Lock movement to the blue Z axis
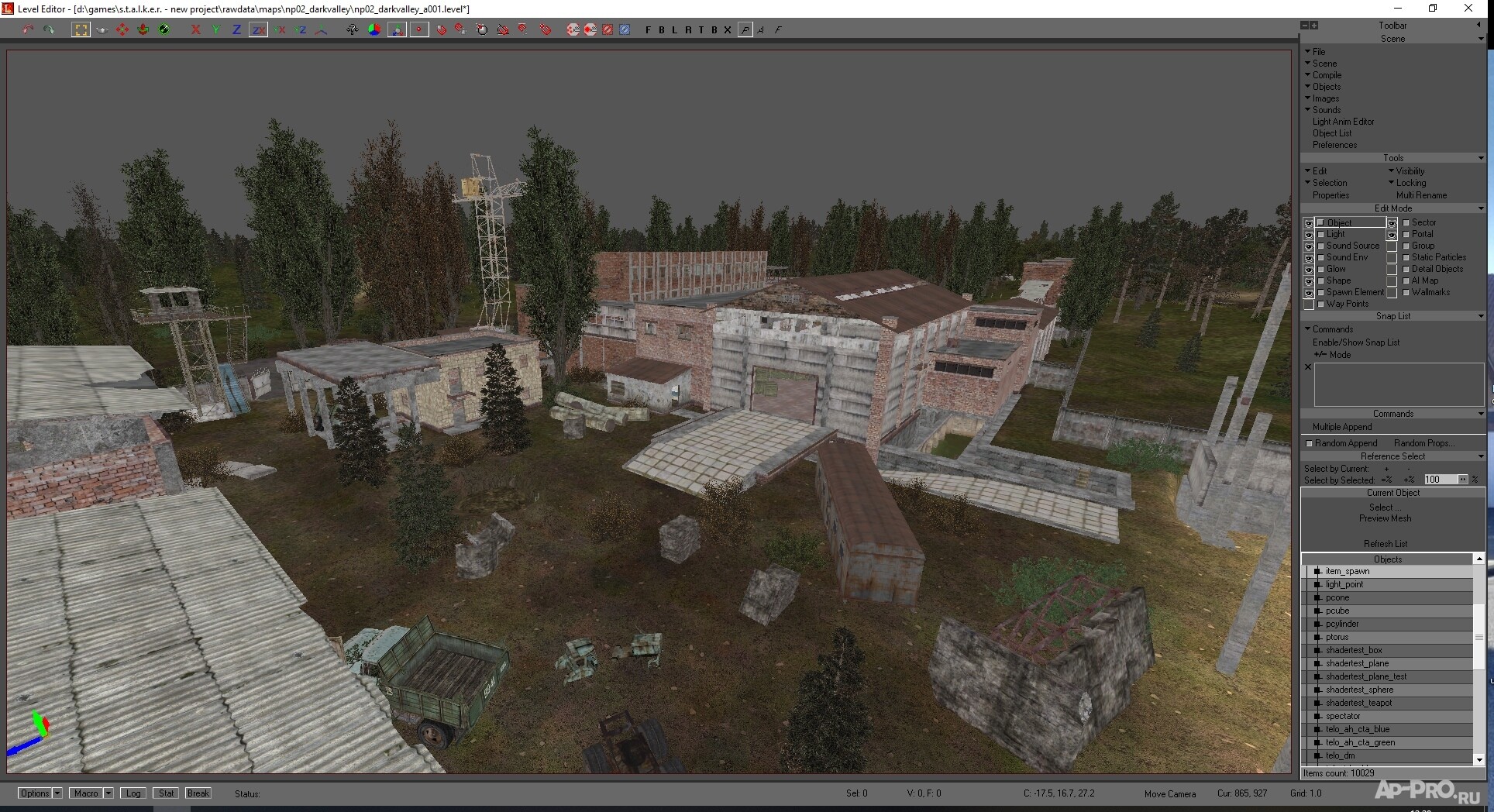Viewport: 1494px width, 812px height. click(x=236, y=29)
